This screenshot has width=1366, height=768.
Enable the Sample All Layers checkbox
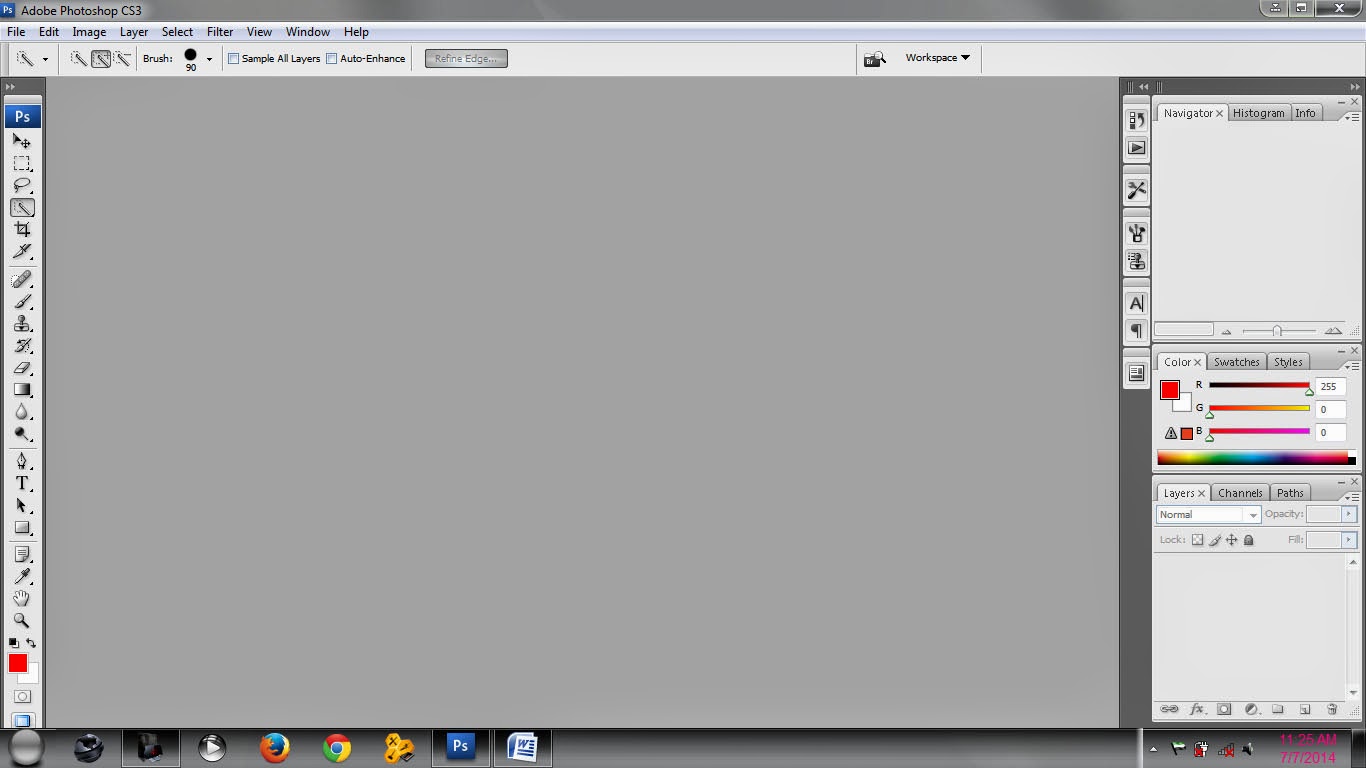[233, 58]
